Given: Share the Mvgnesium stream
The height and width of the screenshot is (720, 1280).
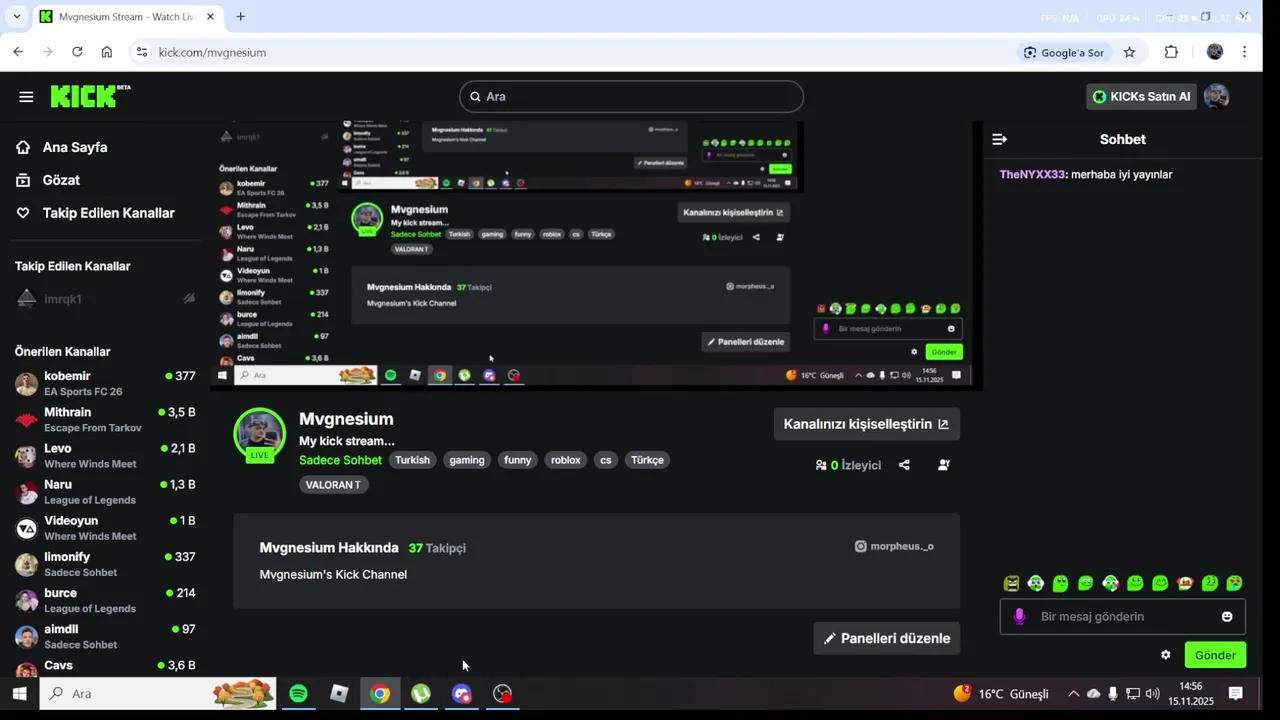Looking at the screenshot, I should (x=904, y=465).
